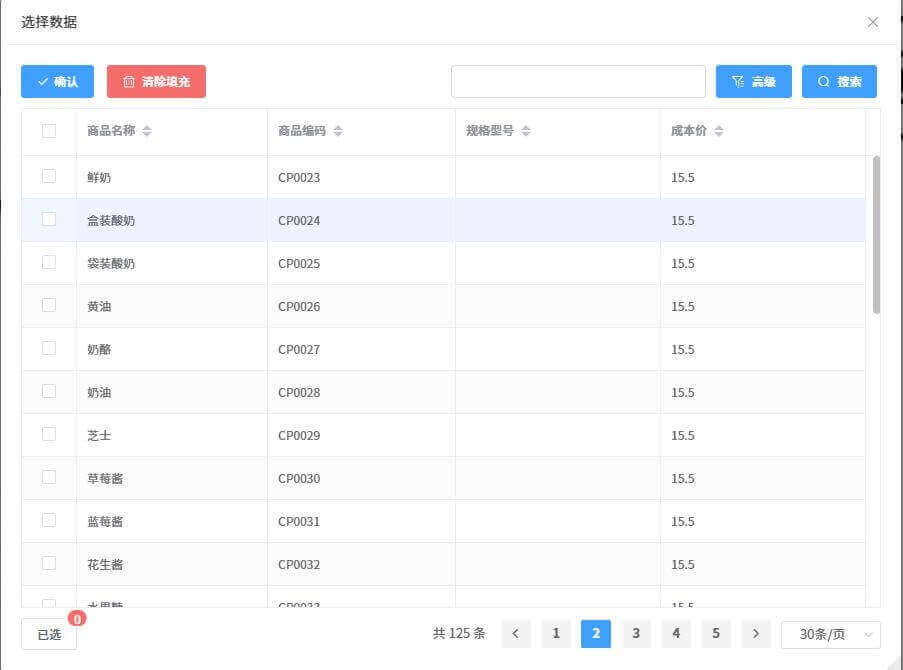Image resolution: width=903 pixels, height=670 pixels.
Task: Click the 确认 confirm button
Action: point(58,82)
